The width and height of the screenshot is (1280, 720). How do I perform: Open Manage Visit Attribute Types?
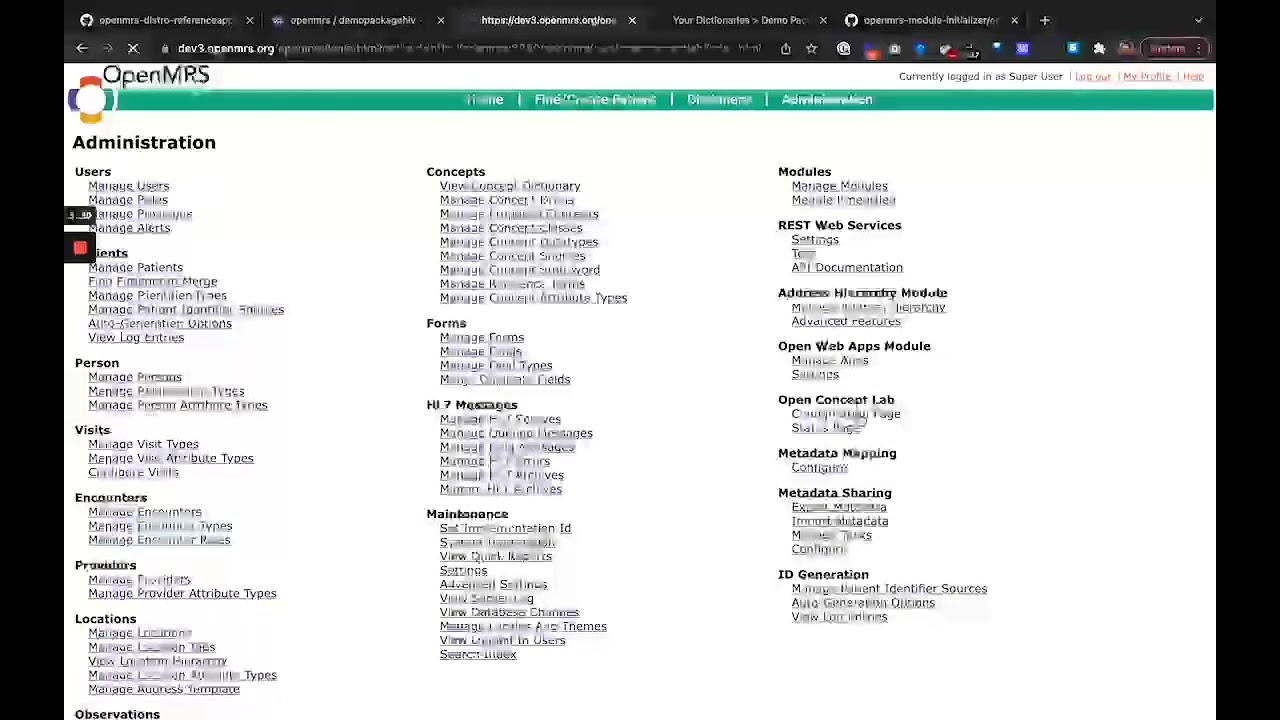(171, 458)
